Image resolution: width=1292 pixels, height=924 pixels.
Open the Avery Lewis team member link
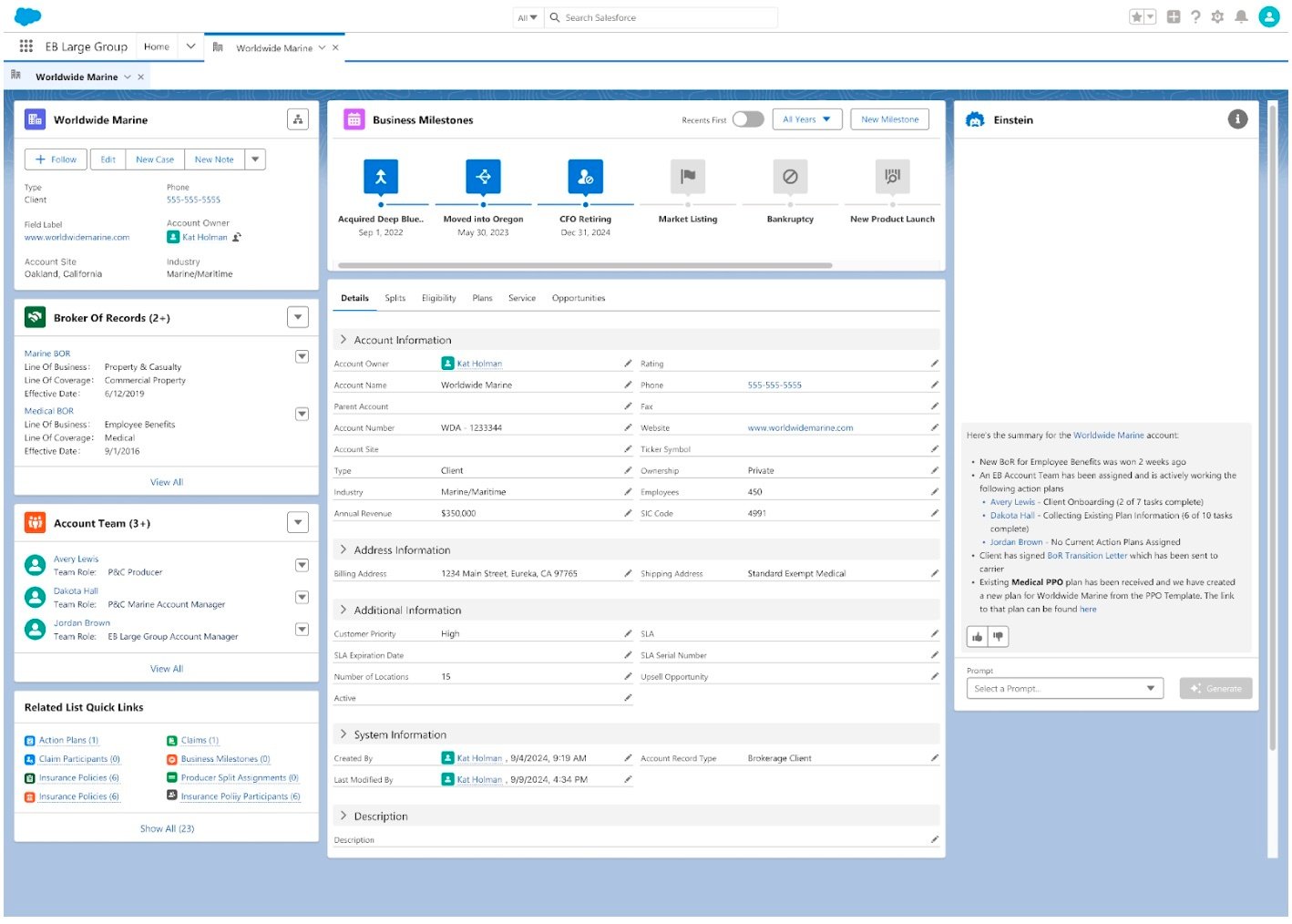[x=76, y=560]
